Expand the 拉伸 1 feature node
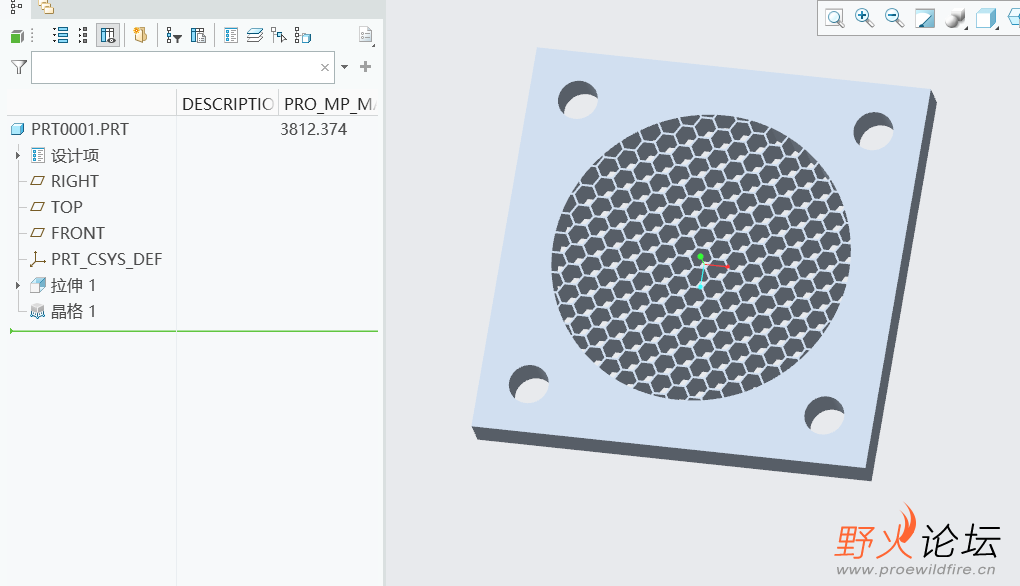This screenshot has height=586, width=1020. tap(18, 286)
